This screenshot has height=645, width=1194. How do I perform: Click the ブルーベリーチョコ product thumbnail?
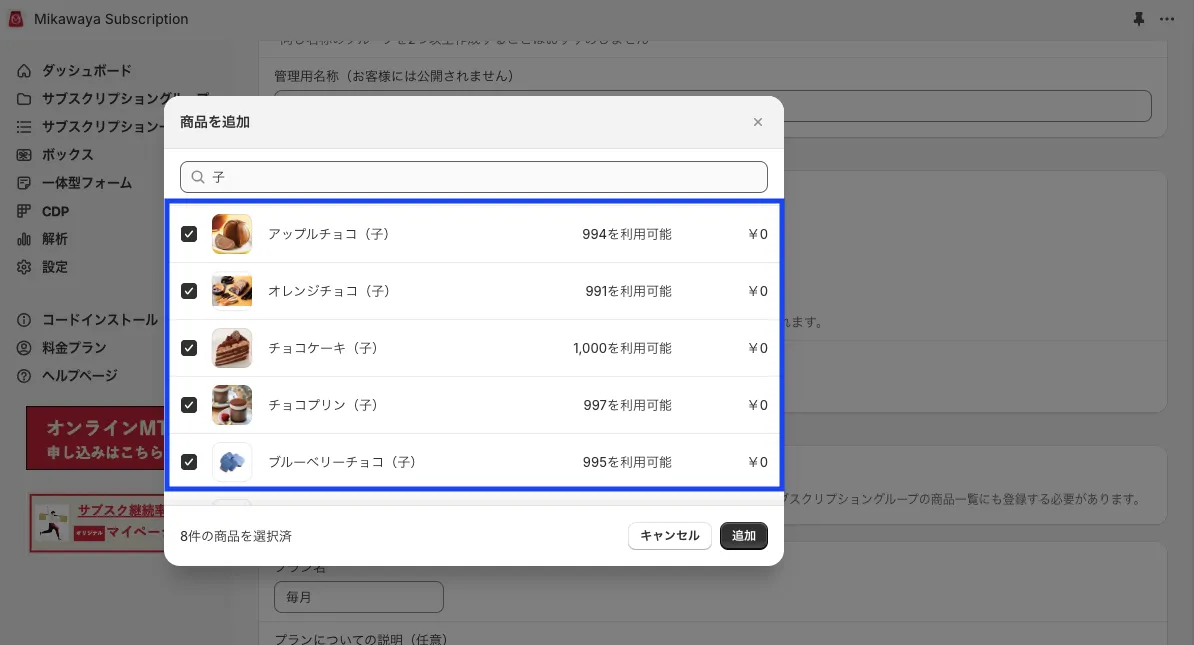pos(231,462)
